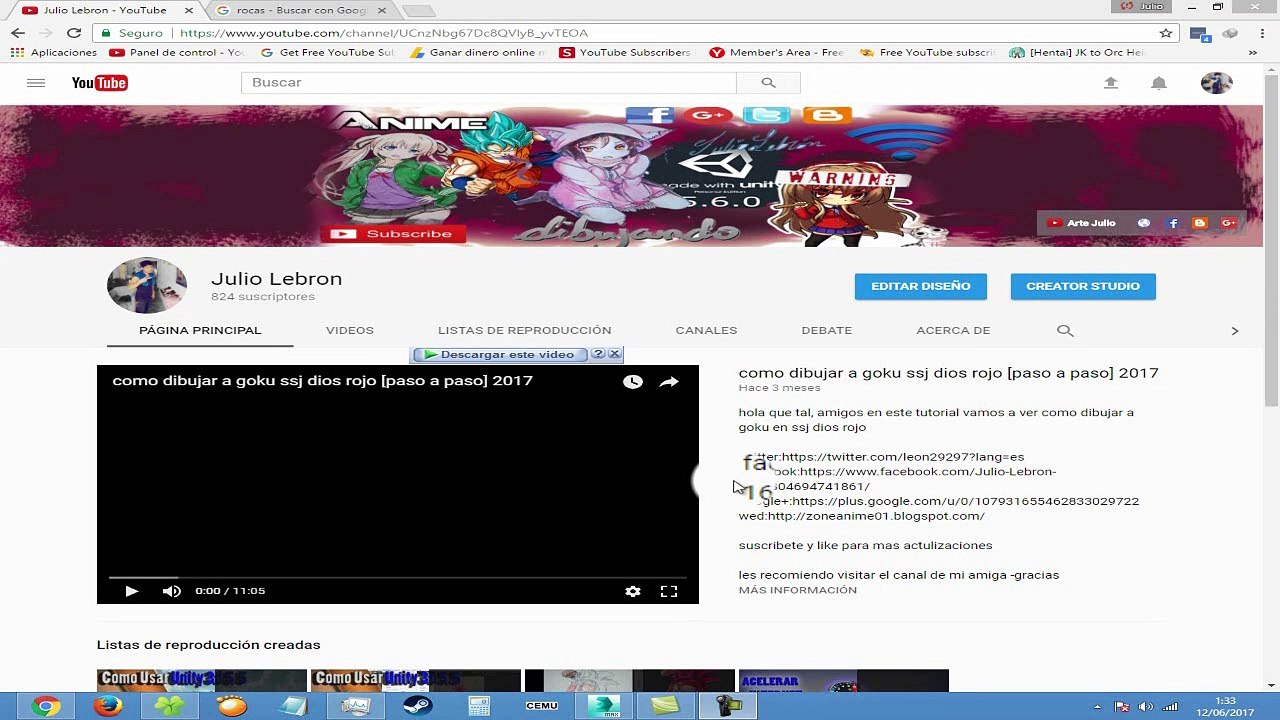
Task: Click the video progress bar
Action: (x=397, y=577)
